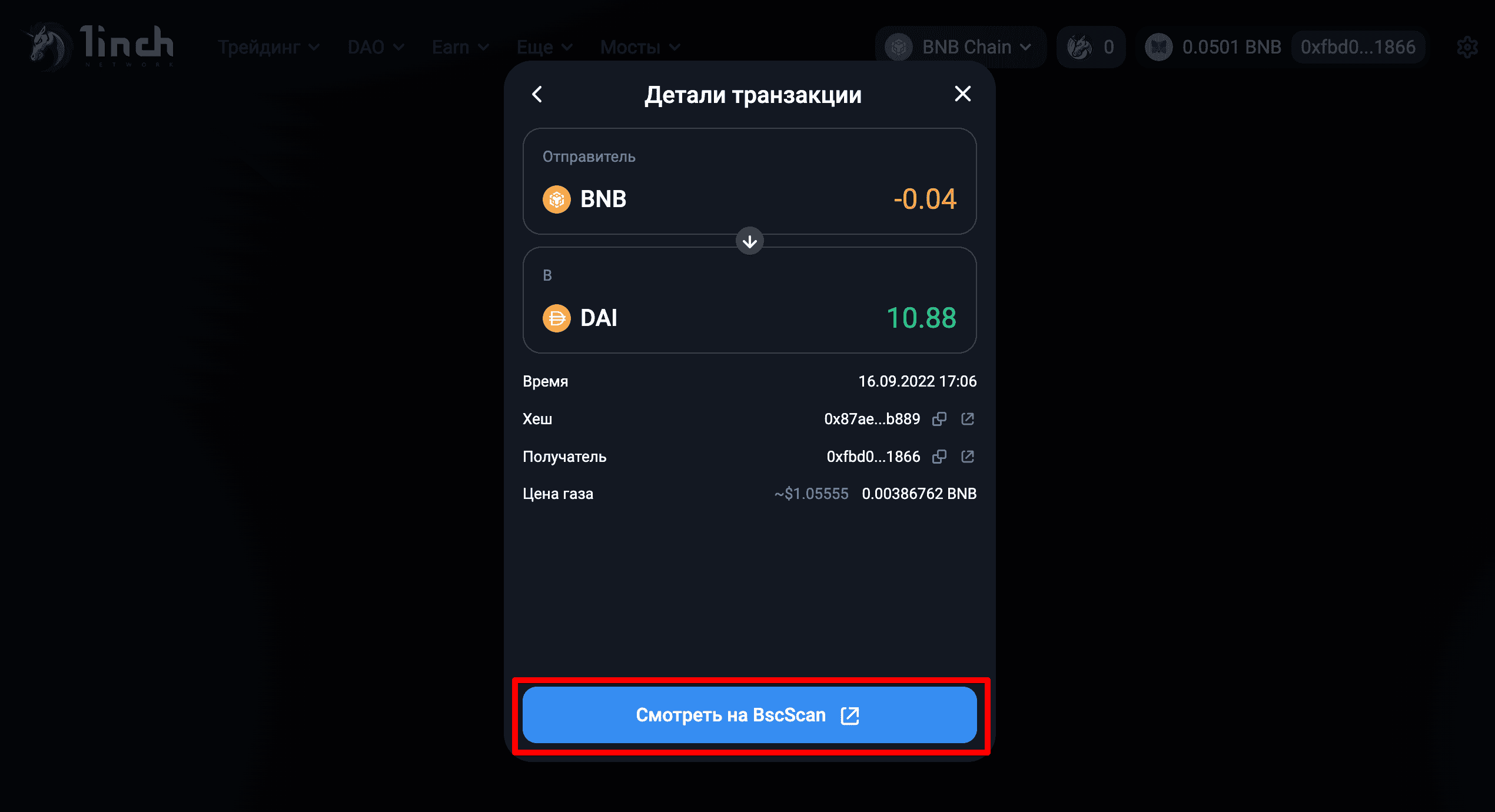Expand the BNB Chain network dropdown

(961, 47)
